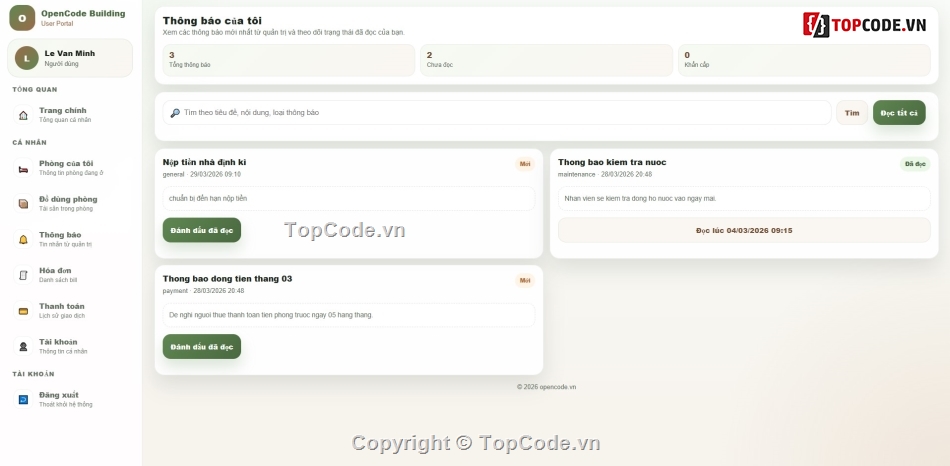The height and width of the screenshot is (466, 950).
Task: Open Tài khoản personal info
Action: pyautogui.click(x=70, y=346)
